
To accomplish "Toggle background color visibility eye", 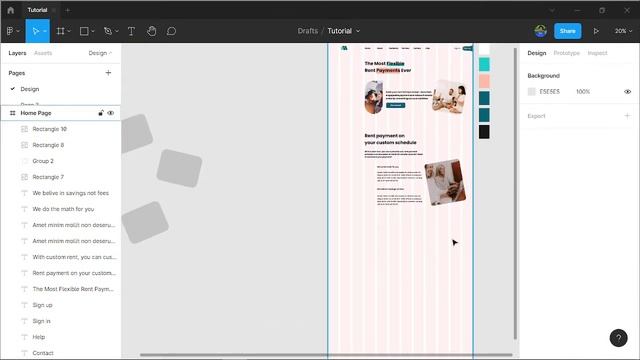I will tap(627, 92).
